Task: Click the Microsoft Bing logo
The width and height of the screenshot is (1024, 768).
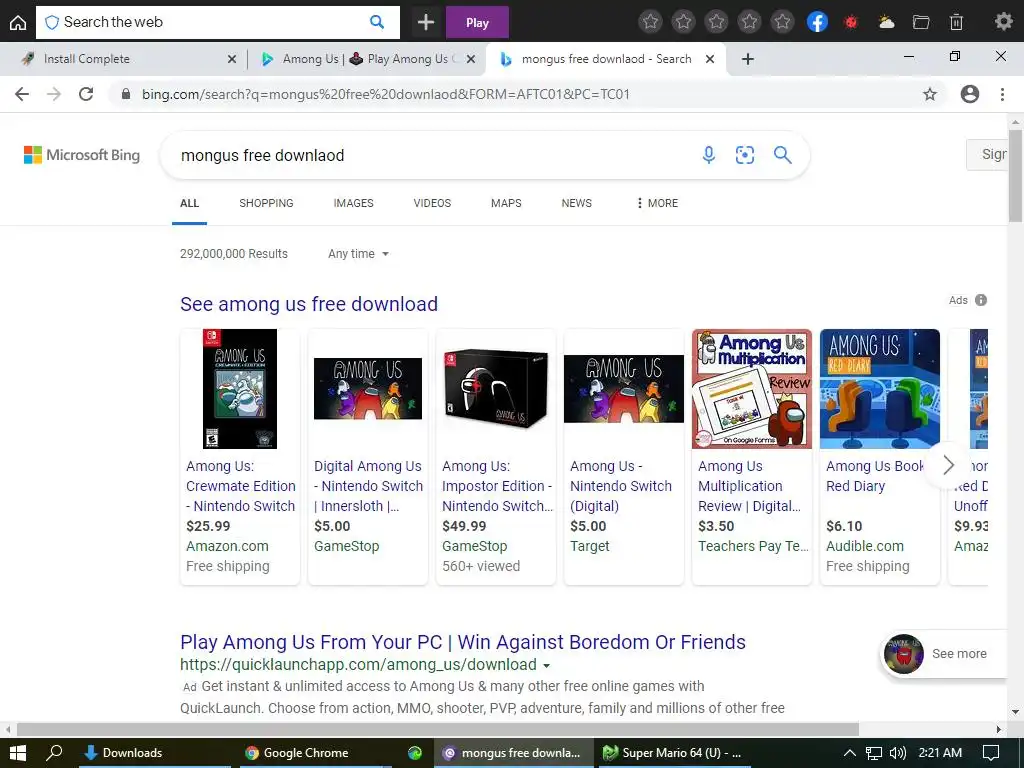Action: tap(82, 155)
